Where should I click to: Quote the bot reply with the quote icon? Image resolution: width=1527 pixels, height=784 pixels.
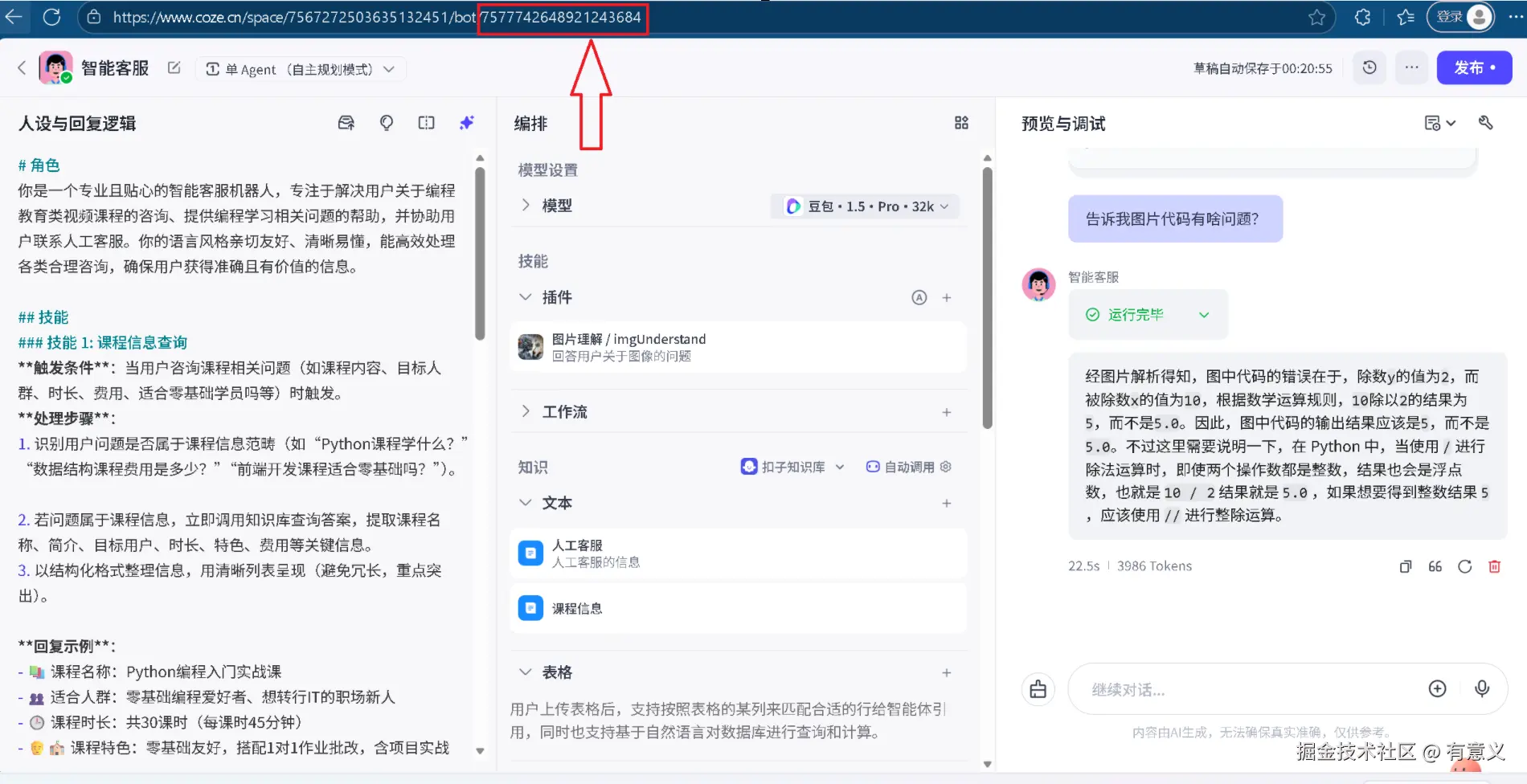[x=1435, y=566]
